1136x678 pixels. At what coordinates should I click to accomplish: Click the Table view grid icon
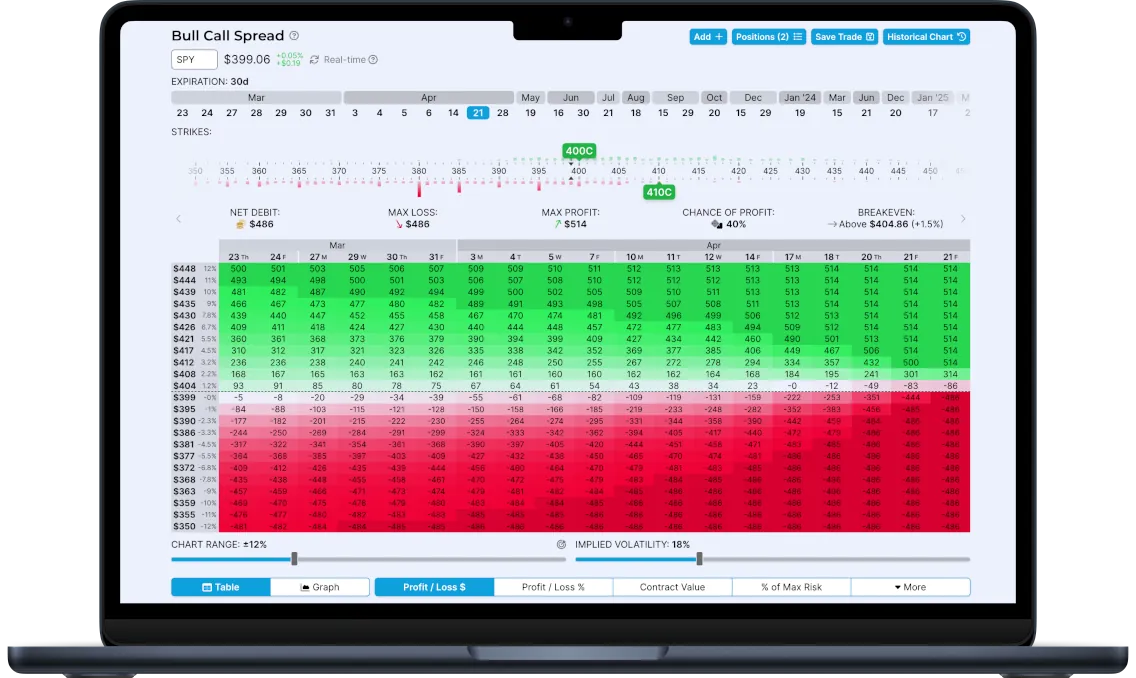(x=205, y=587)
